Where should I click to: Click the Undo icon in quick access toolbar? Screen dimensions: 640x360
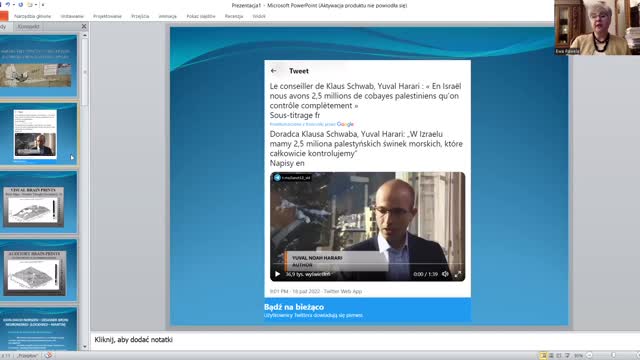tap(8, 5)
